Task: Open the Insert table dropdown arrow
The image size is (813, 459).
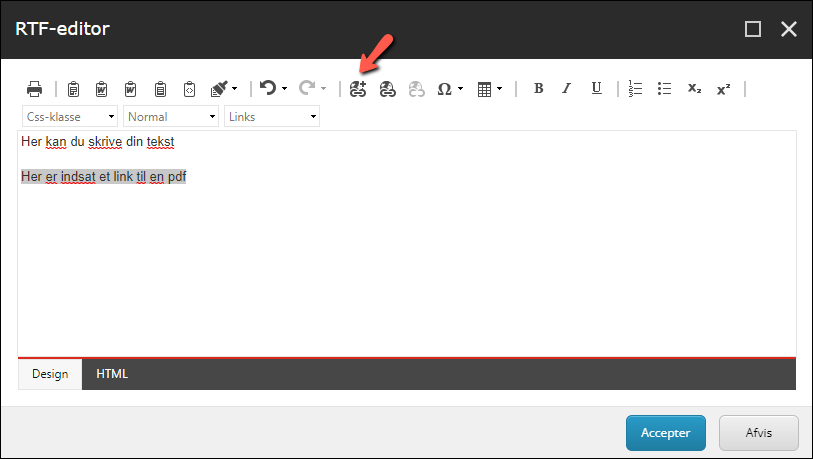Action: coord(500,89)
